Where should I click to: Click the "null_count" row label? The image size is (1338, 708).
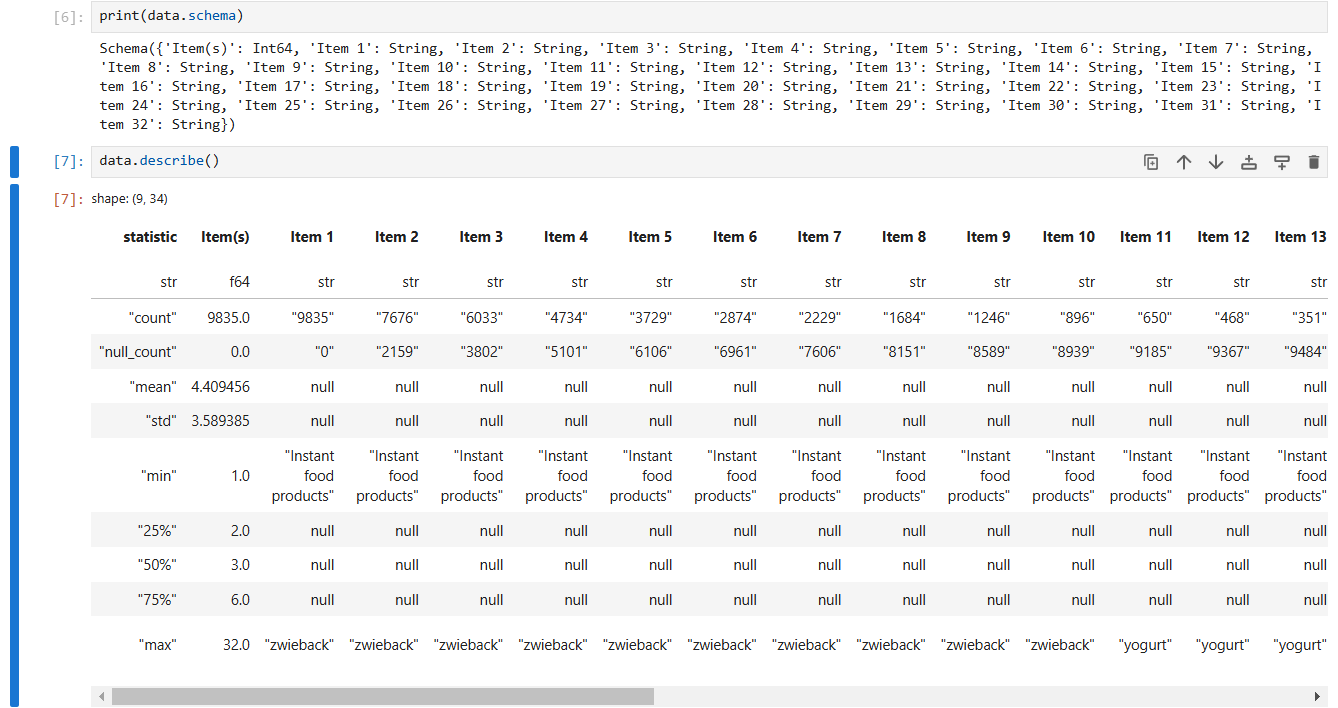pos(137,352)
